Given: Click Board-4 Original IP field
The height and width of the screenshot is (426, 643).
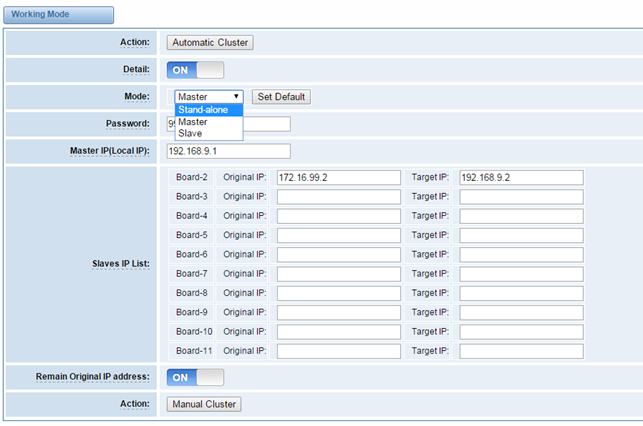Looking at the screenshot, I should pos(339,216).
